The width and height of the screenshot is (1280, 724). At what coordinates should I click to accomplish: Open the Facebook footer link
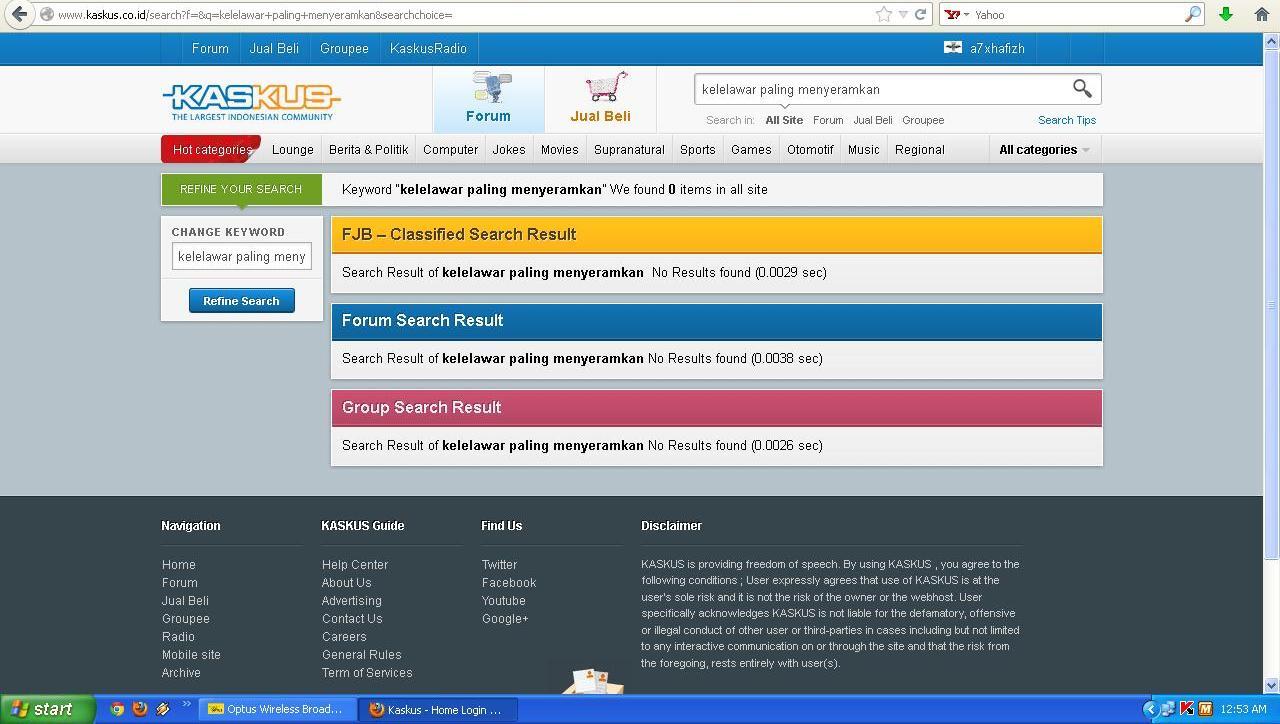point(509,582)
